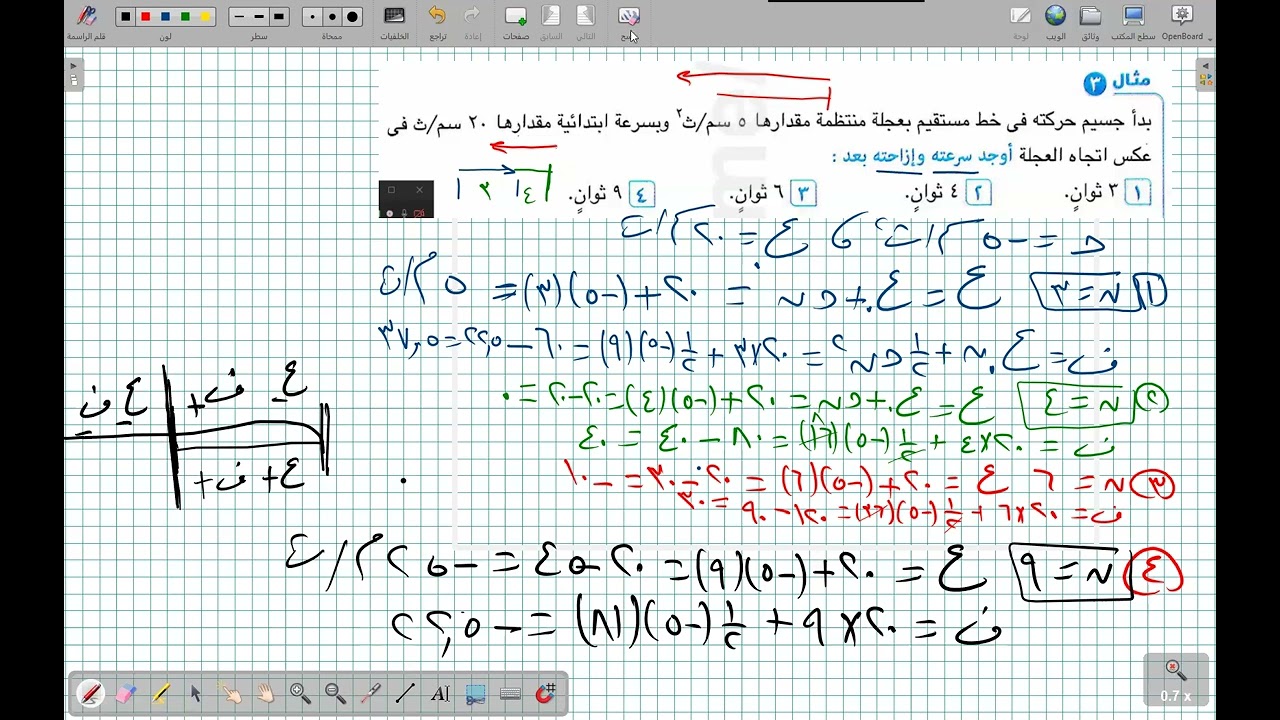1280x720 pixels.
Task: Click the boxed number ١ option label
Action: coord(1137,193)
